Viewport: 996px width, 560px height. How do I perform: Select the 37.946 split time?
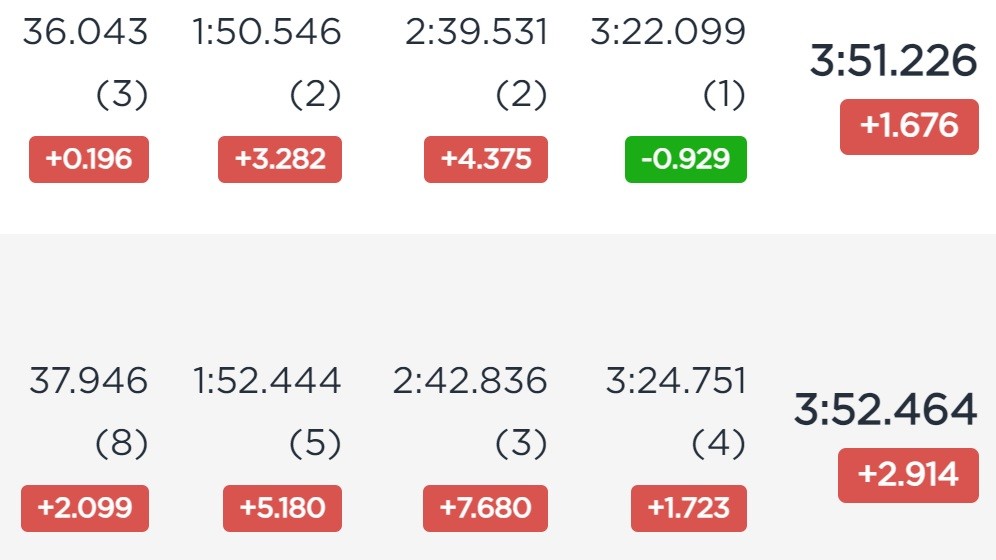[88, 380]
